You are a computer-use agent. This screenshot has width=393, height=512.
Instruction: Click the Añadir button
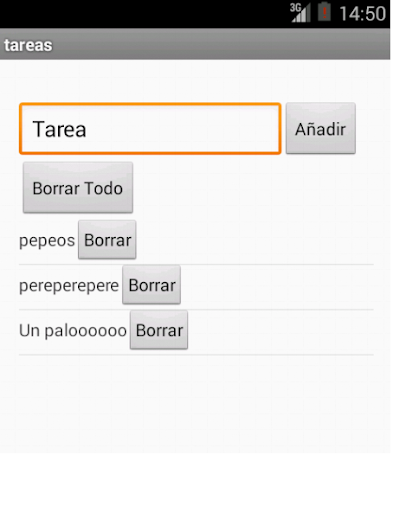(x=321, y=128)
